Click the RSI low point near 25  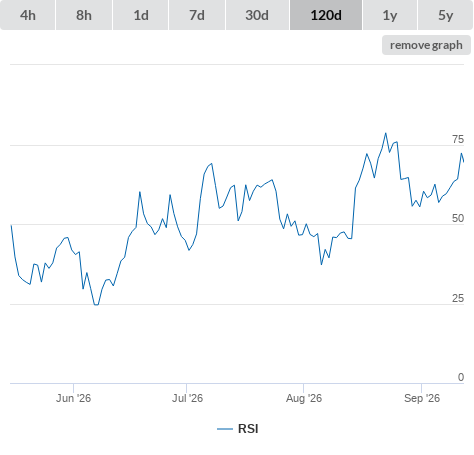coord(96,305)
